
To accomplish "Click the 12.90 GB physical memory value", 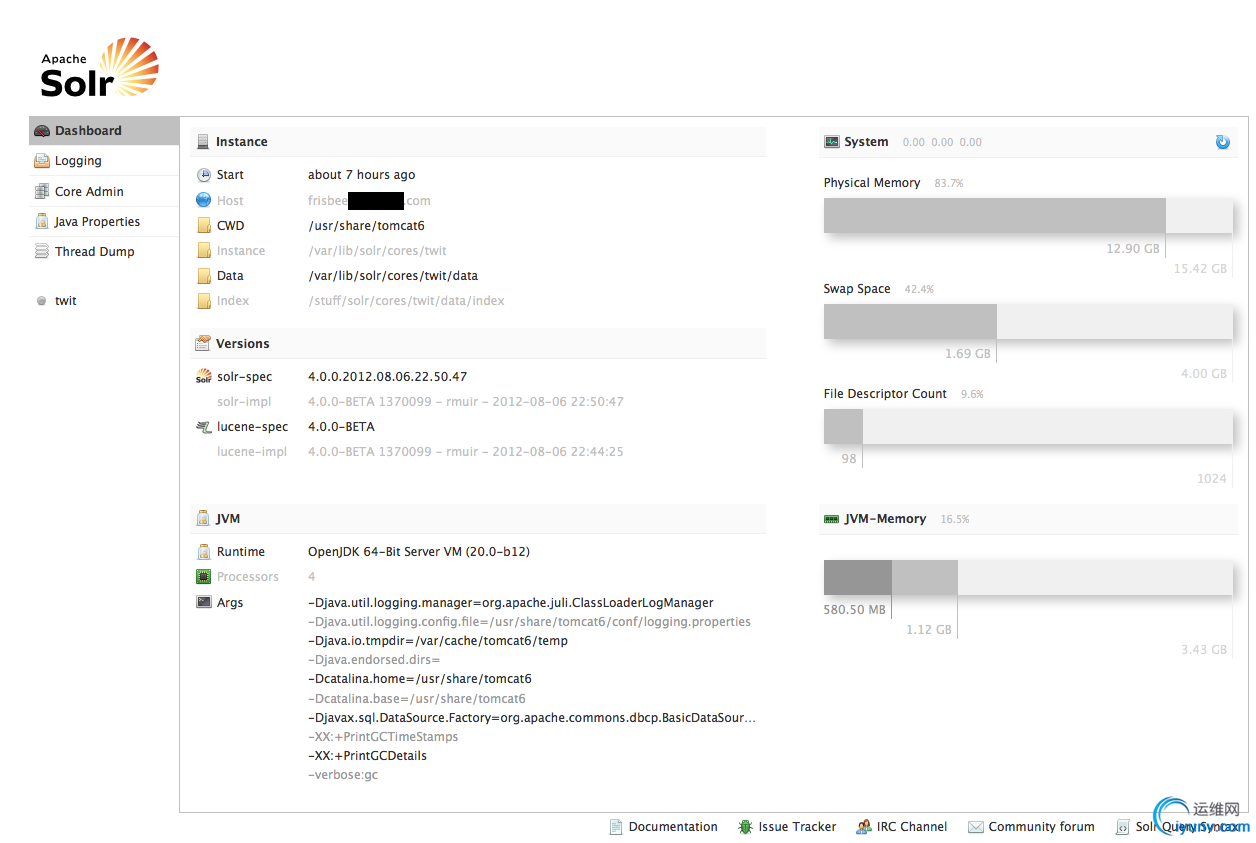I will [x=1133, y=249].
